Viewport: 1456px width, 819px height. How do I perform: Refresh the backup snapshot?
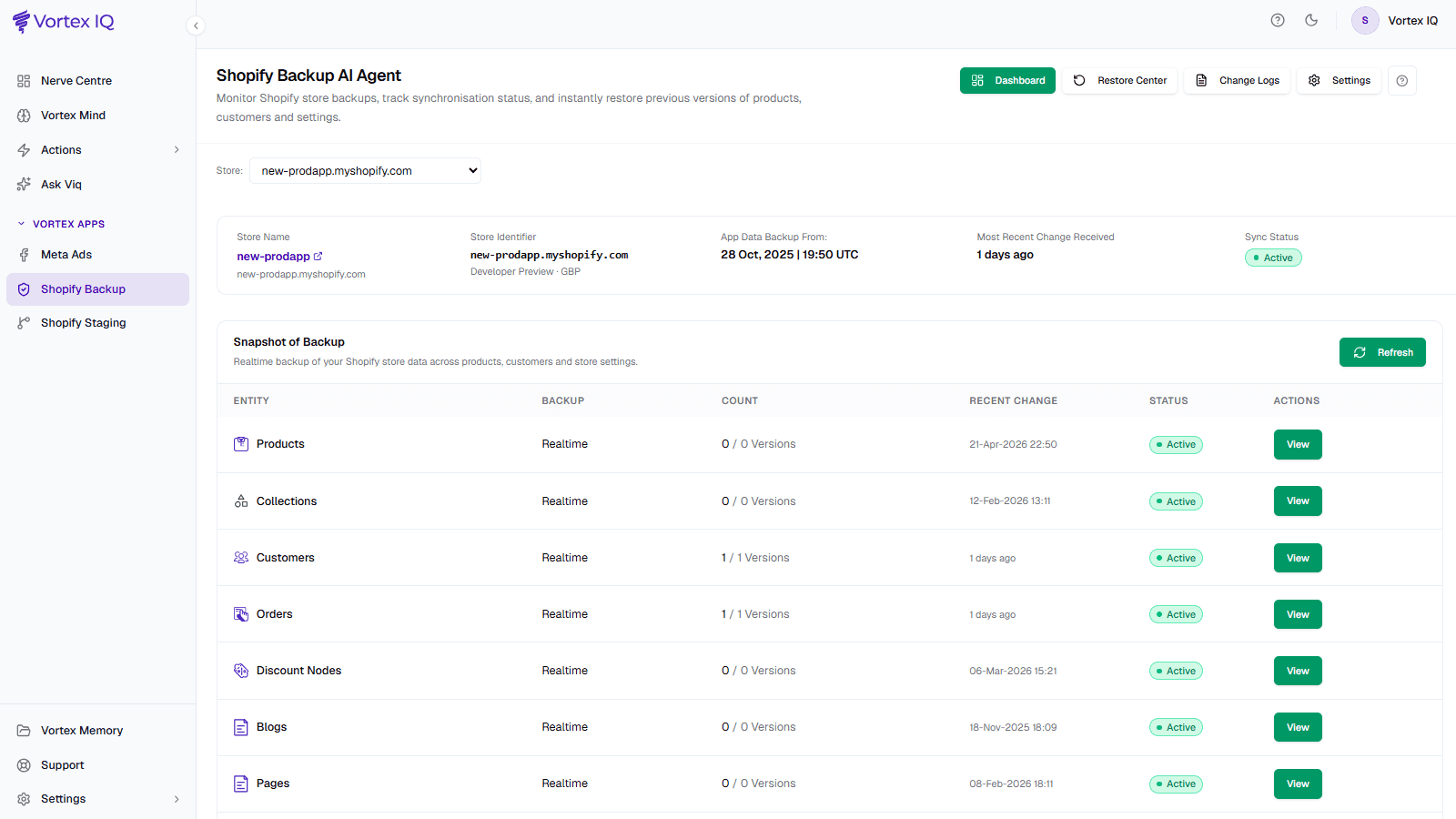pos(1382,352)
